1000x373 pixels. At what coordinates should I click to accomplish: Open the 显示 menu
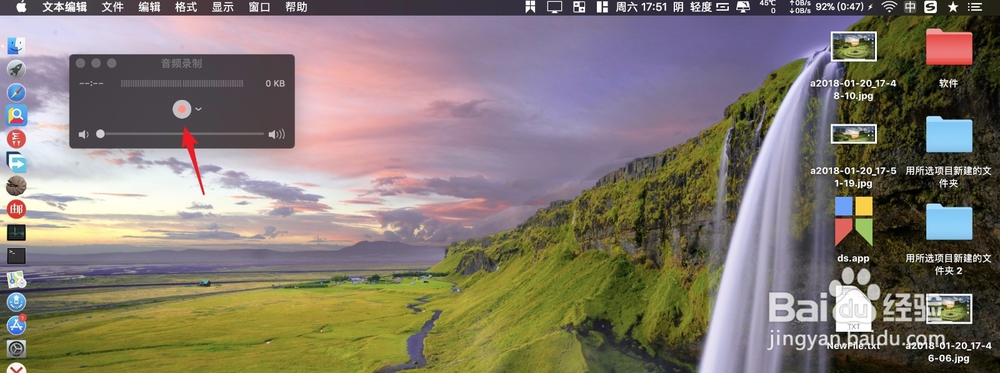coord(223,7)
